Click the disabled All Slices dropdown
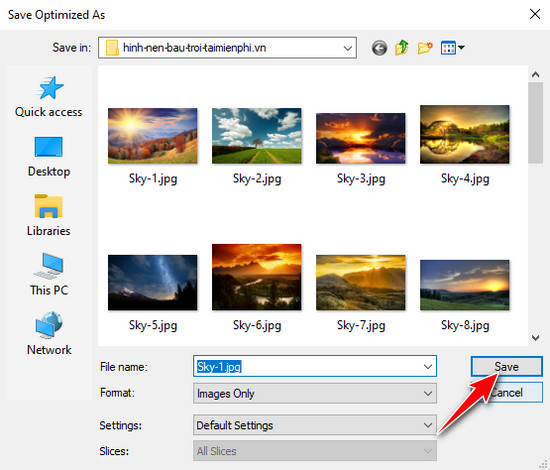 click(x=315, y=451)
